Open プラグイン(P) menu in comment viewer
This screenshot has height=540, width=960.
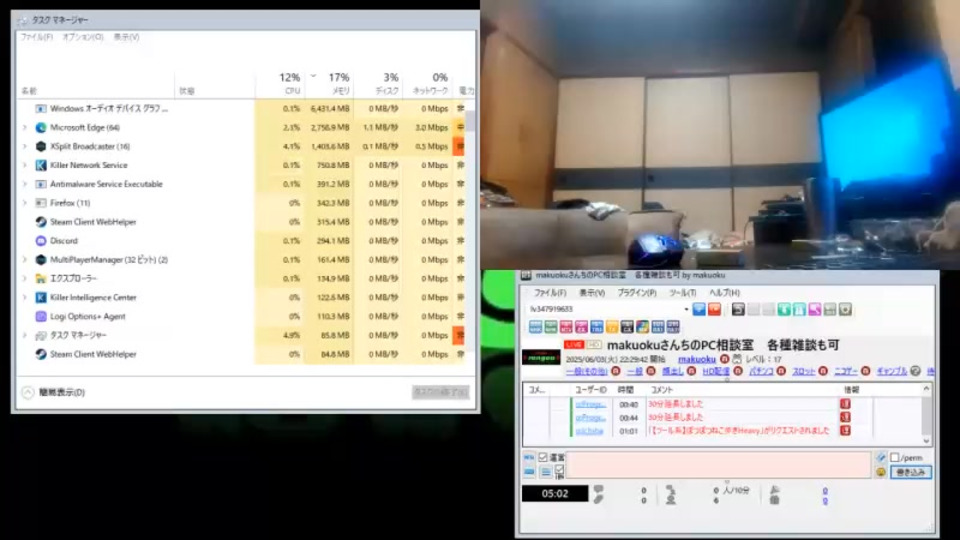[x=637, y=293]
